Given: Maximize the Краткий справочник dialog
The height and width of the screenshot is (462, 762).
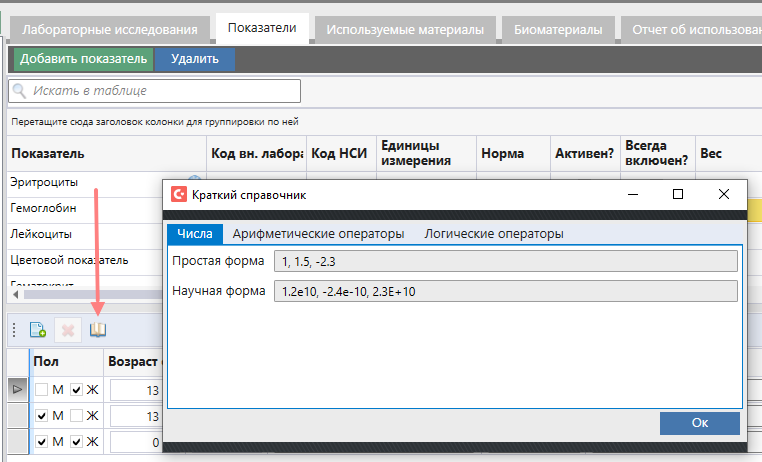Looking at the screenshot, I should point(677,195).
